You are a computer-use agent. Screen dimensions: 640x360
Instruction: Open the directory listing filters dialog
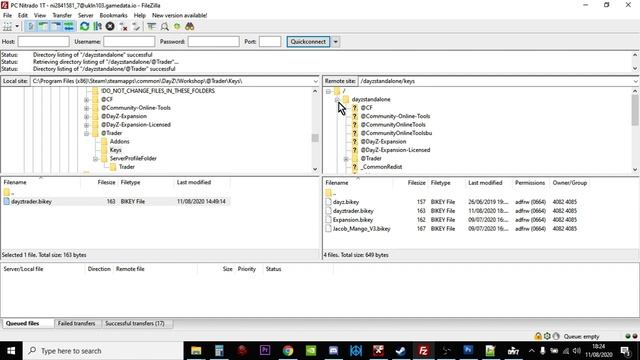pyautogui.click(x=151, y=27)
